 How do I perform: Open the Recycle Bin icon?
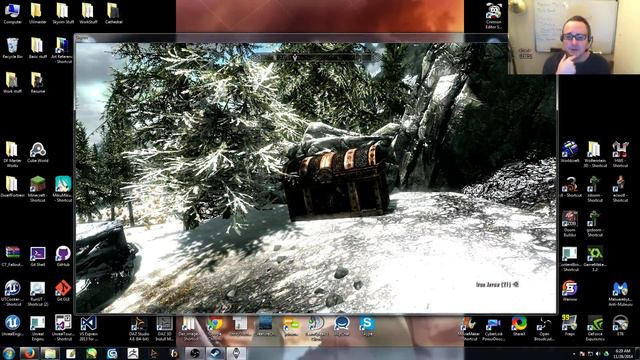(x=12, y=48)
